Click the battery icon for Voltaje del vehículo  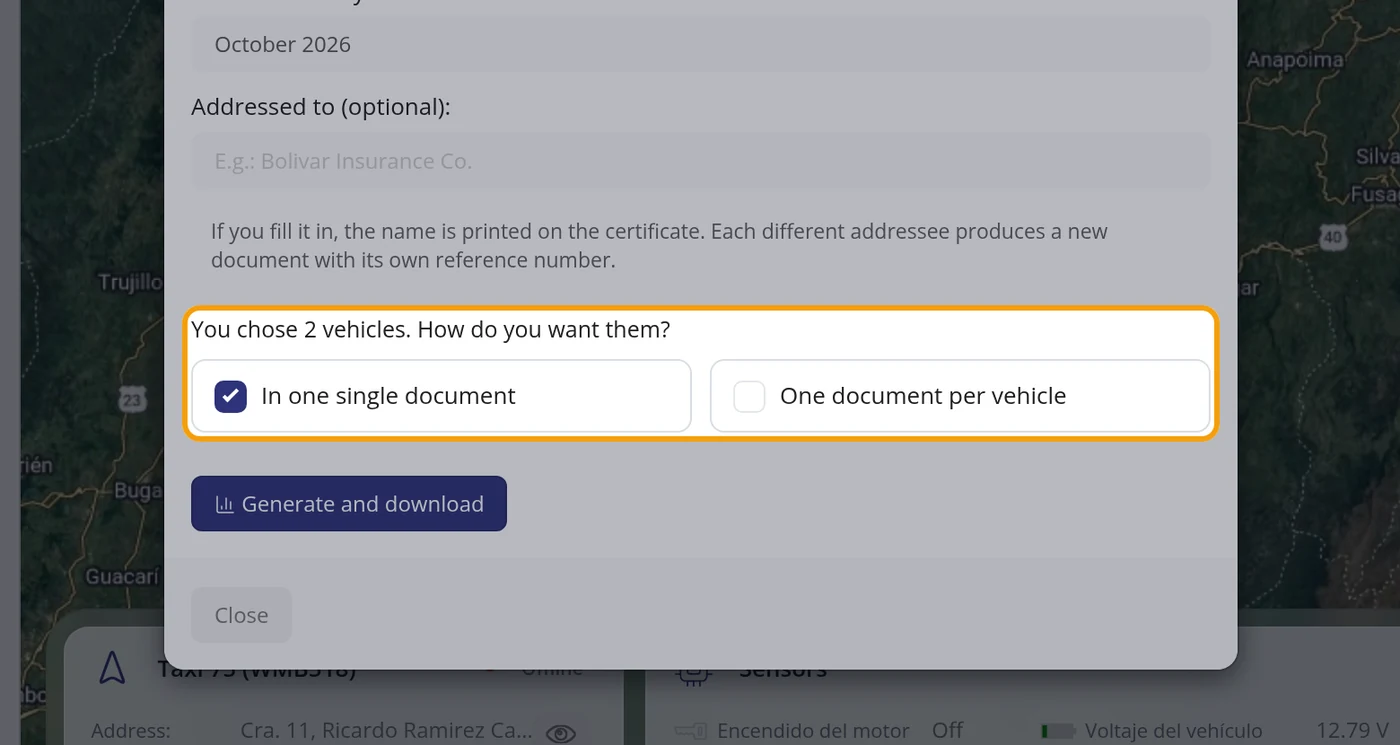pos(1057,731)
